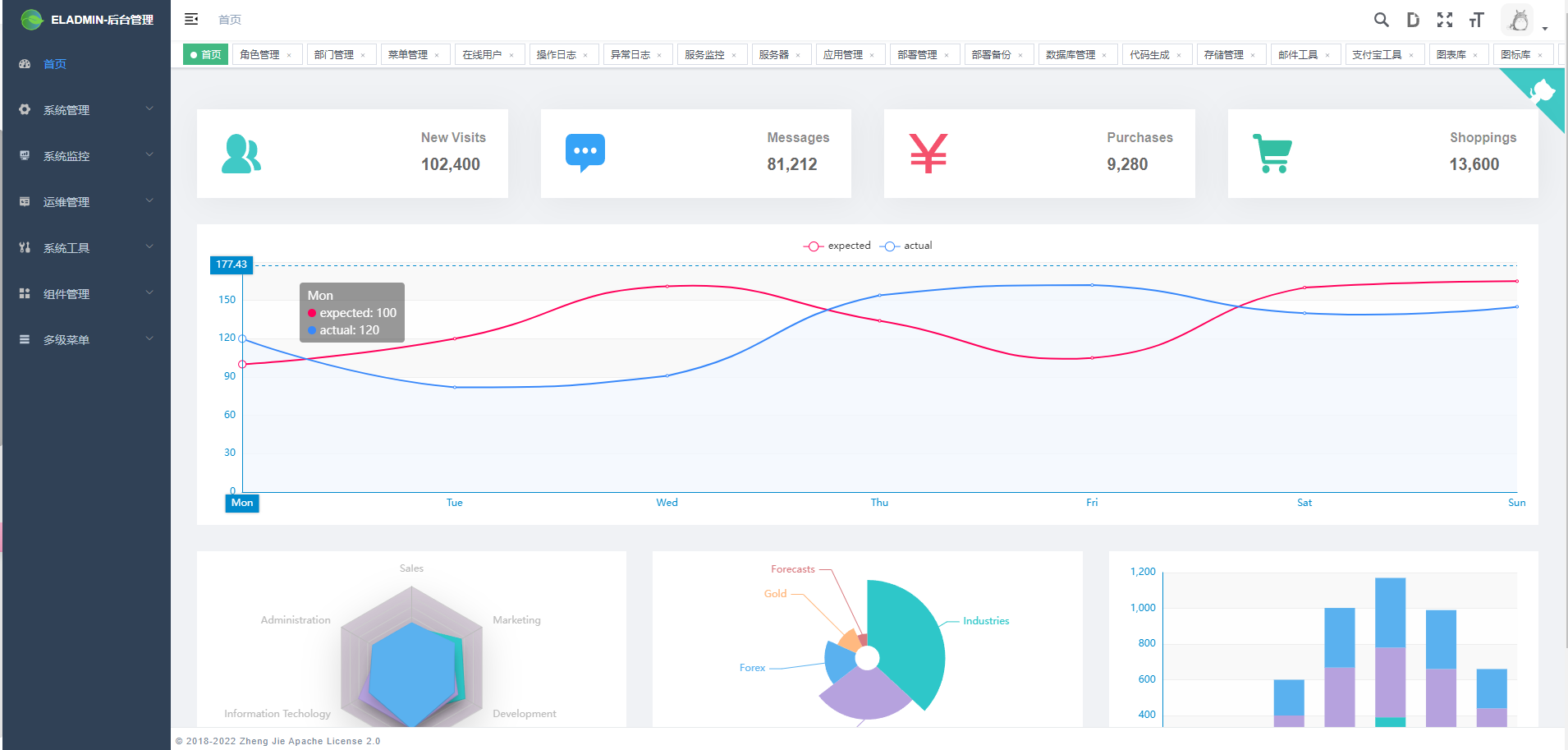Close the 部门管理 tab
This screenshot has height=750, width=1568.
(363, 55)
